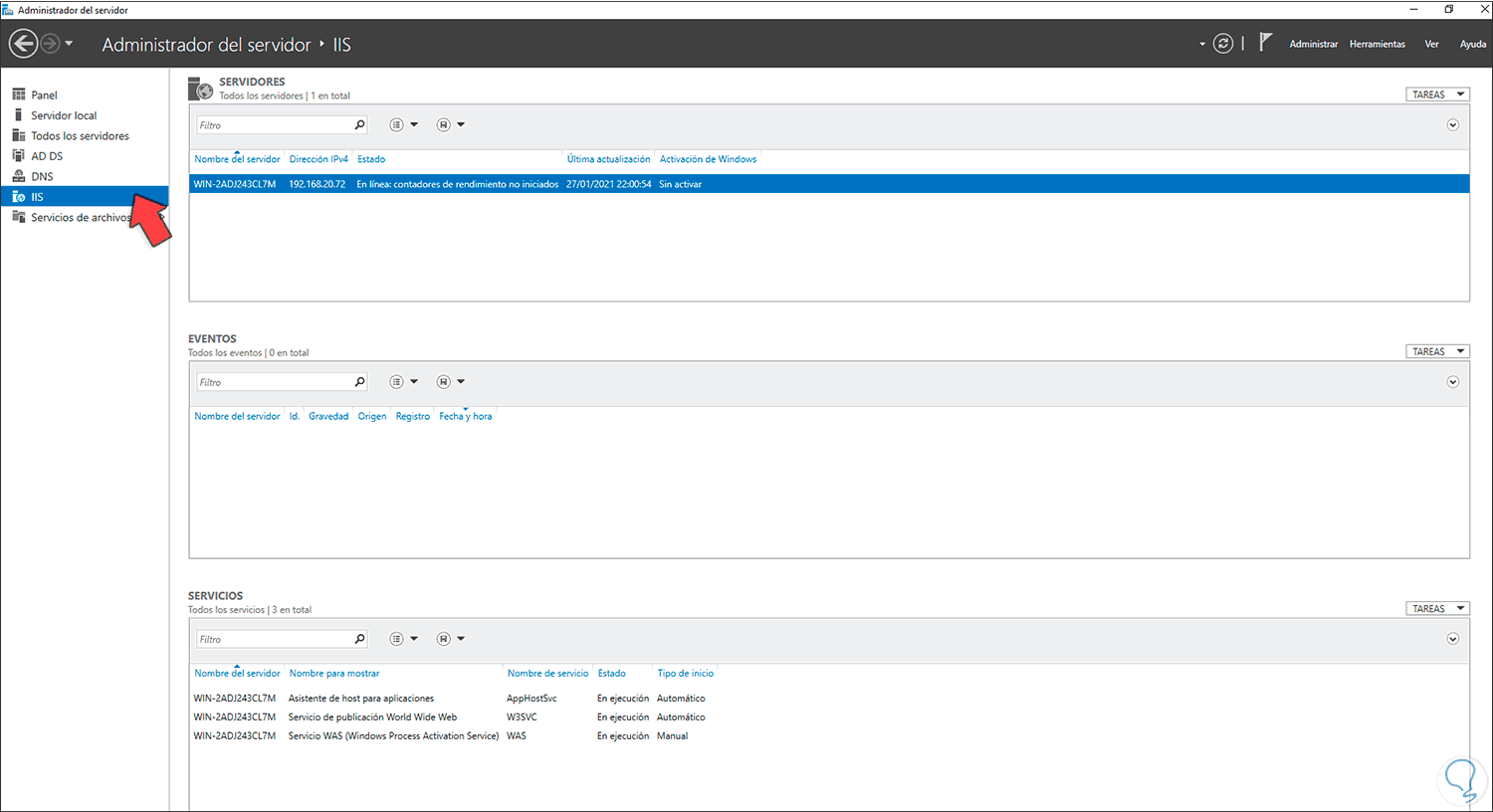Screen dimensions: 1493x812
Task: Select the Asistente de host para aplicaciones service
Action: (x=361, y=699)
